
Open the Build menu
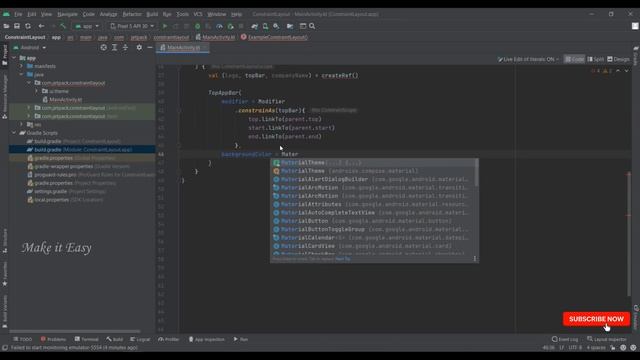(x=152, y=14)
